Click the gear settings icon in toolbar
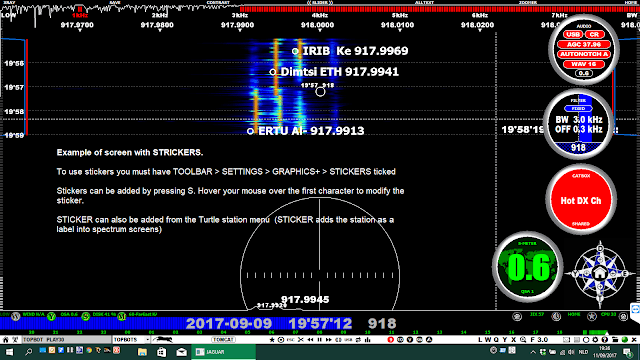Viewport: 640px width, 360px height. click(x=595, y=340)
